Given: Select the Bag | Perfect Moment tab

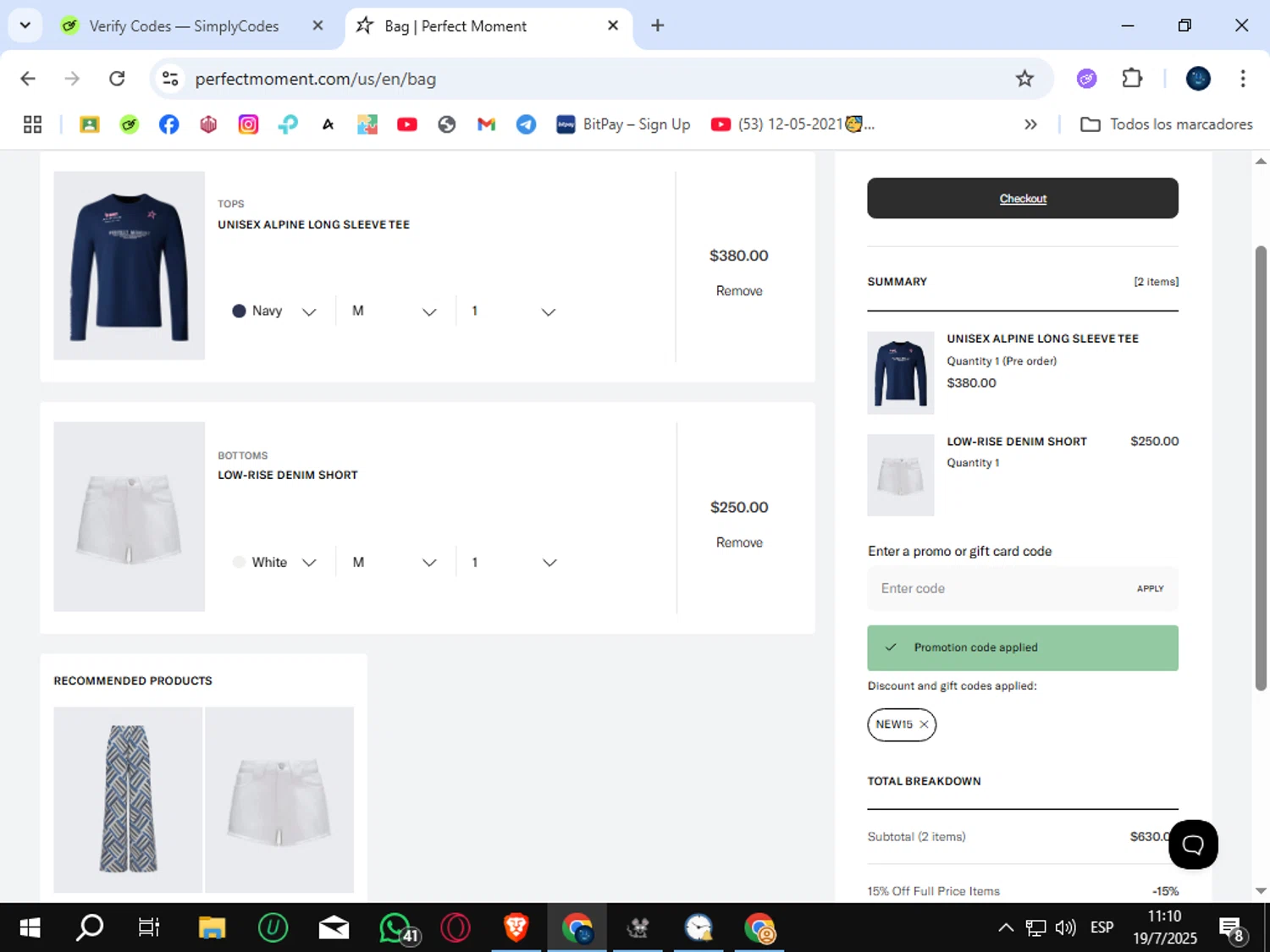Looking at the screenshot, I should click(x=456, y=26).
